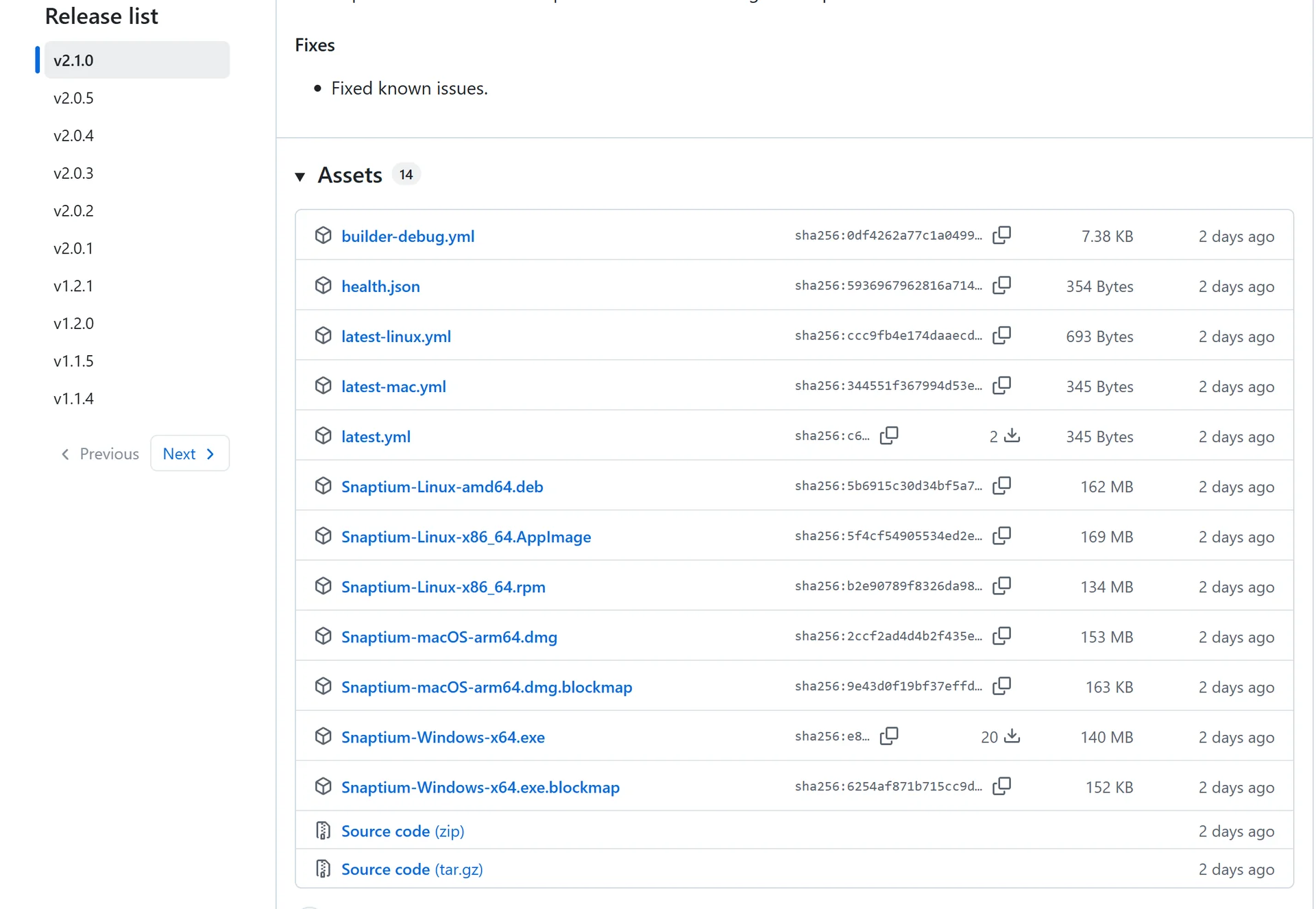This screenshot has width=1316, height=909.
Task: Click the Assets count badge 14
Action: click(x=406, y=174)
